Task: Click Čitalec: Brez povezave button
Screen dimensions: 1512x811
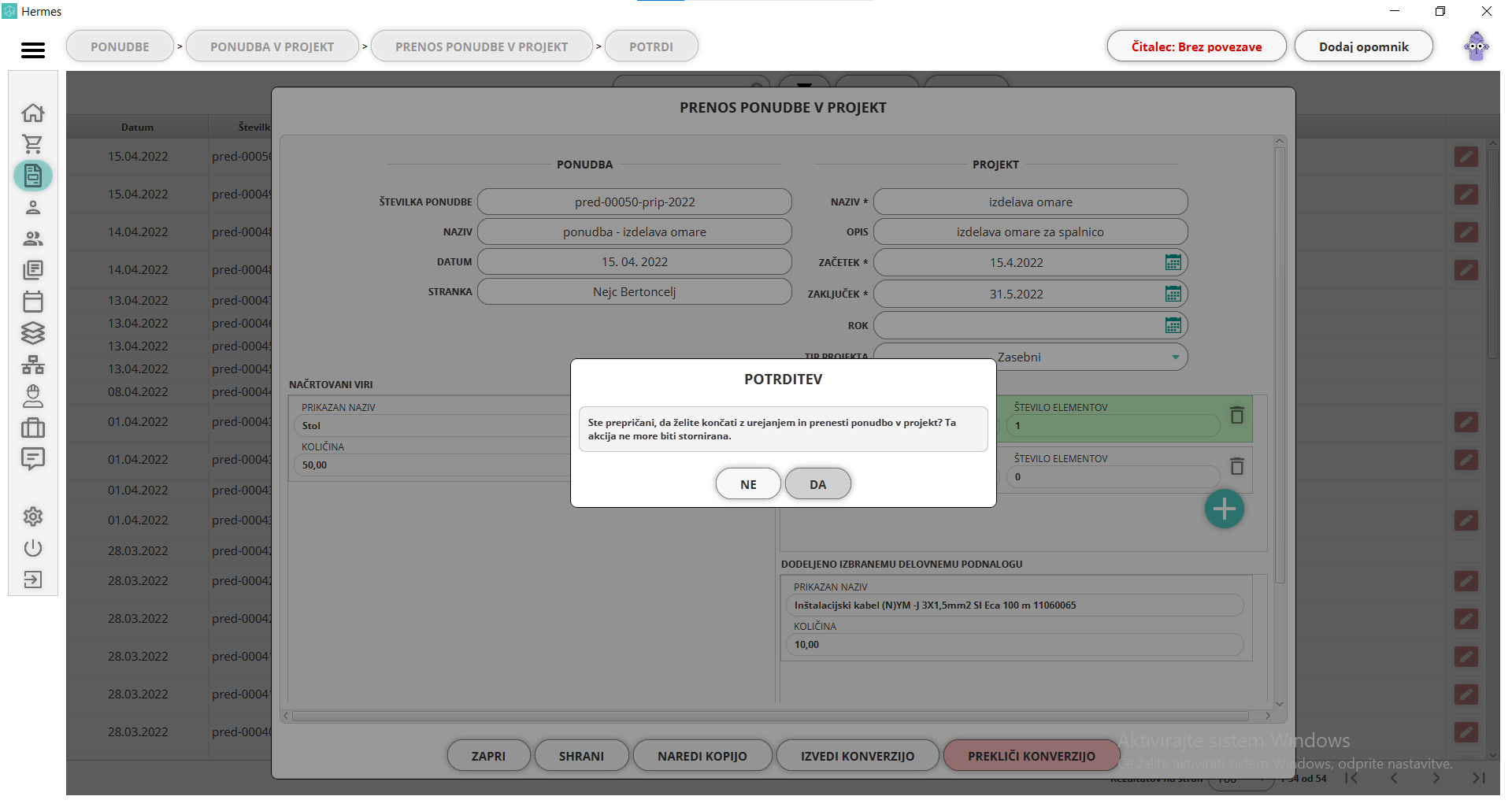Action: tap(1196, 46)
